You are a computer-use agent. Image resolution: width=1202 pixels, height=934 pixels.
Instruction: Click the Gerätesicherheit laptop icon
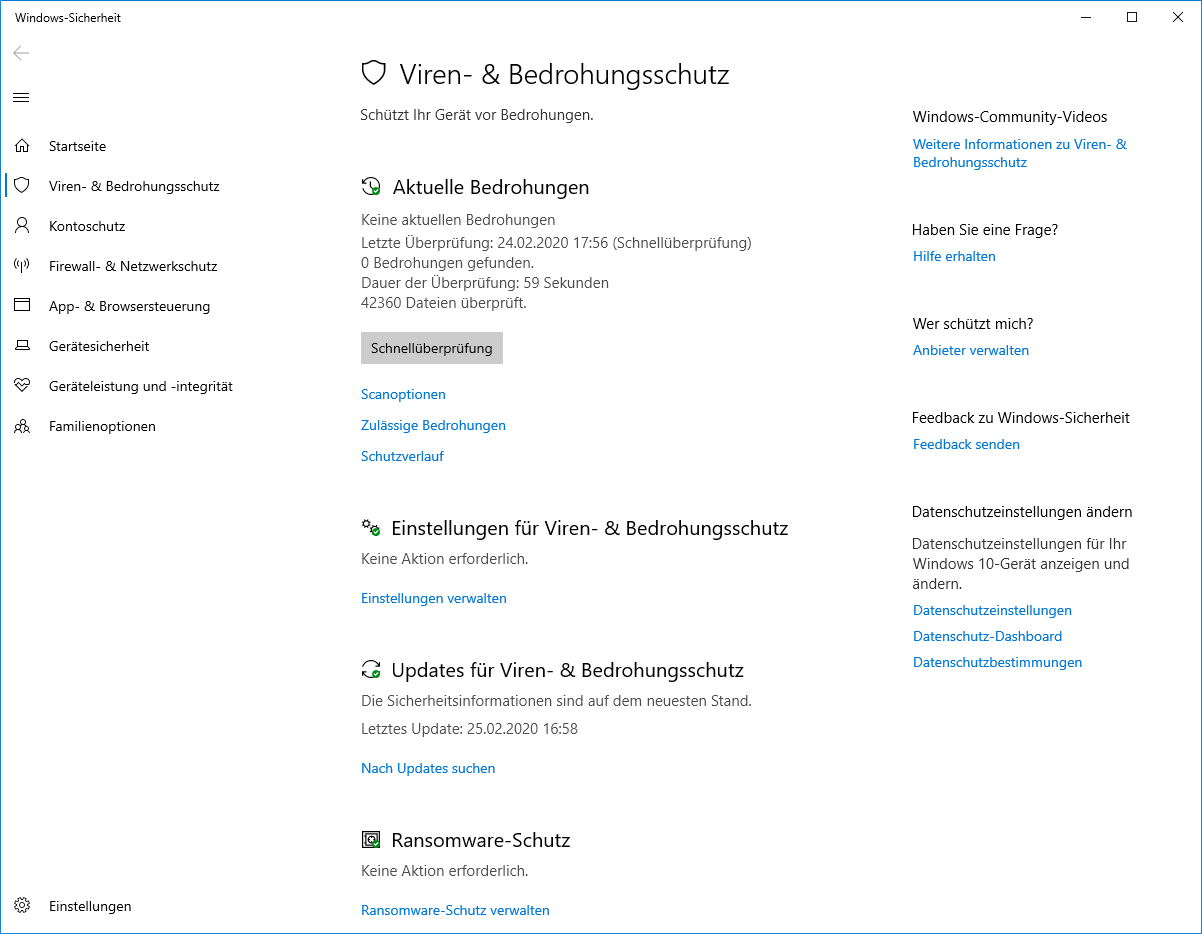[22, 346]
